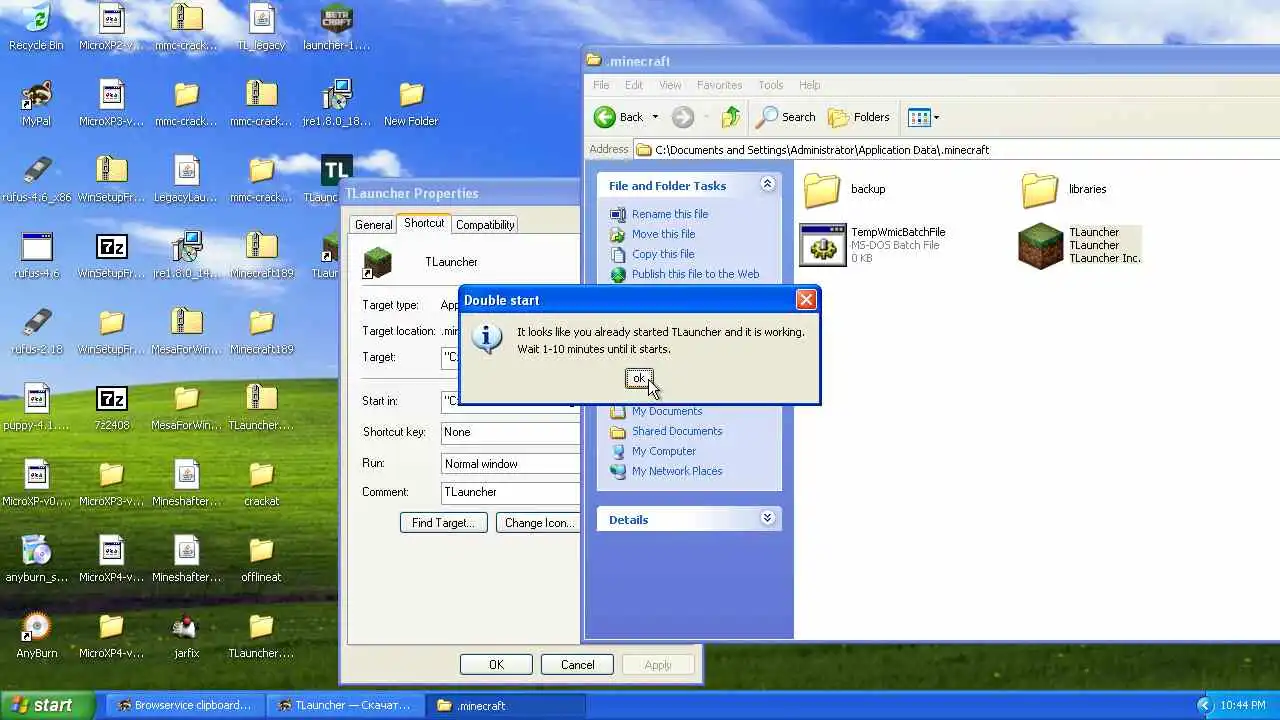This screenshot has width=1280, height=720.
Task: Open My Network Places link
Action: 677,471
